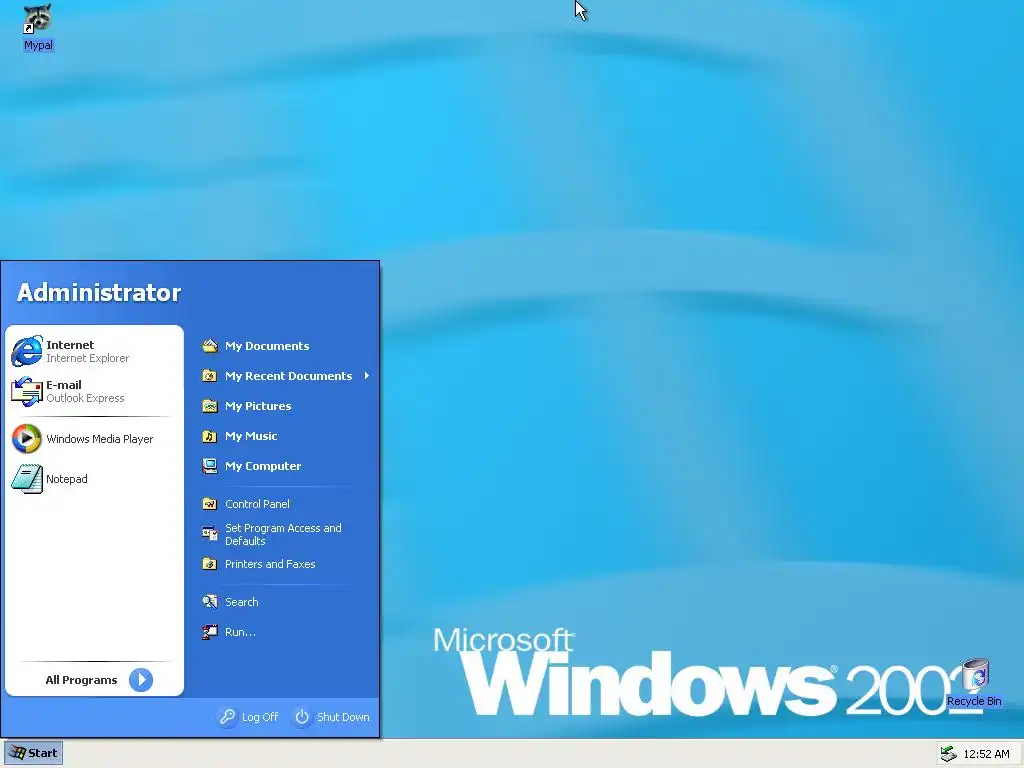Launch Internet Explorer from the pinned list
The width and height of the screenshot is (1024, 768).
(x=27, y=351)
